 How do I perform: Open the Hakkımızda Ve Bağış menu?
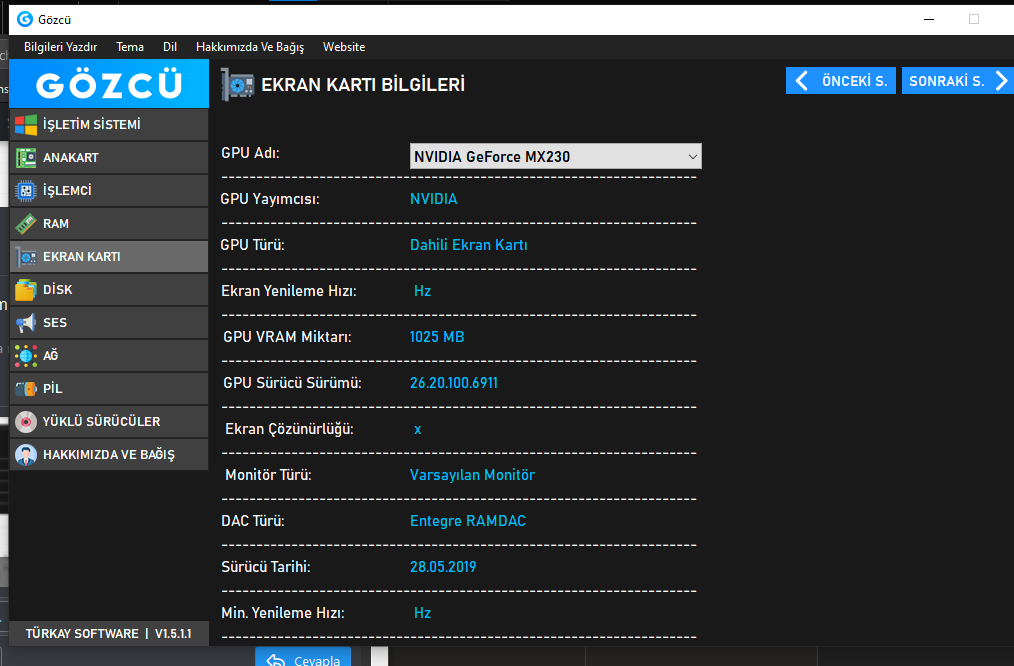250,47
